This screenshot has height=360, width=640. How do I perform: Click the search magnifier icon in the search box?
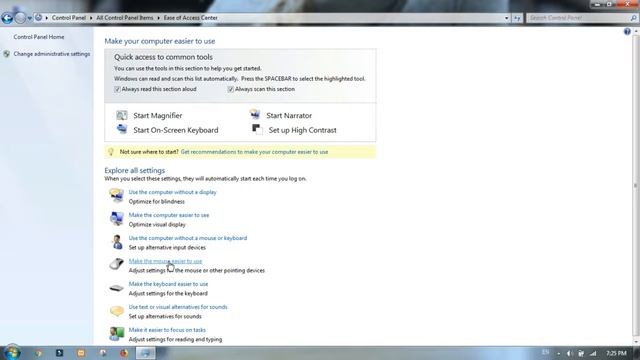click(633, 18)
